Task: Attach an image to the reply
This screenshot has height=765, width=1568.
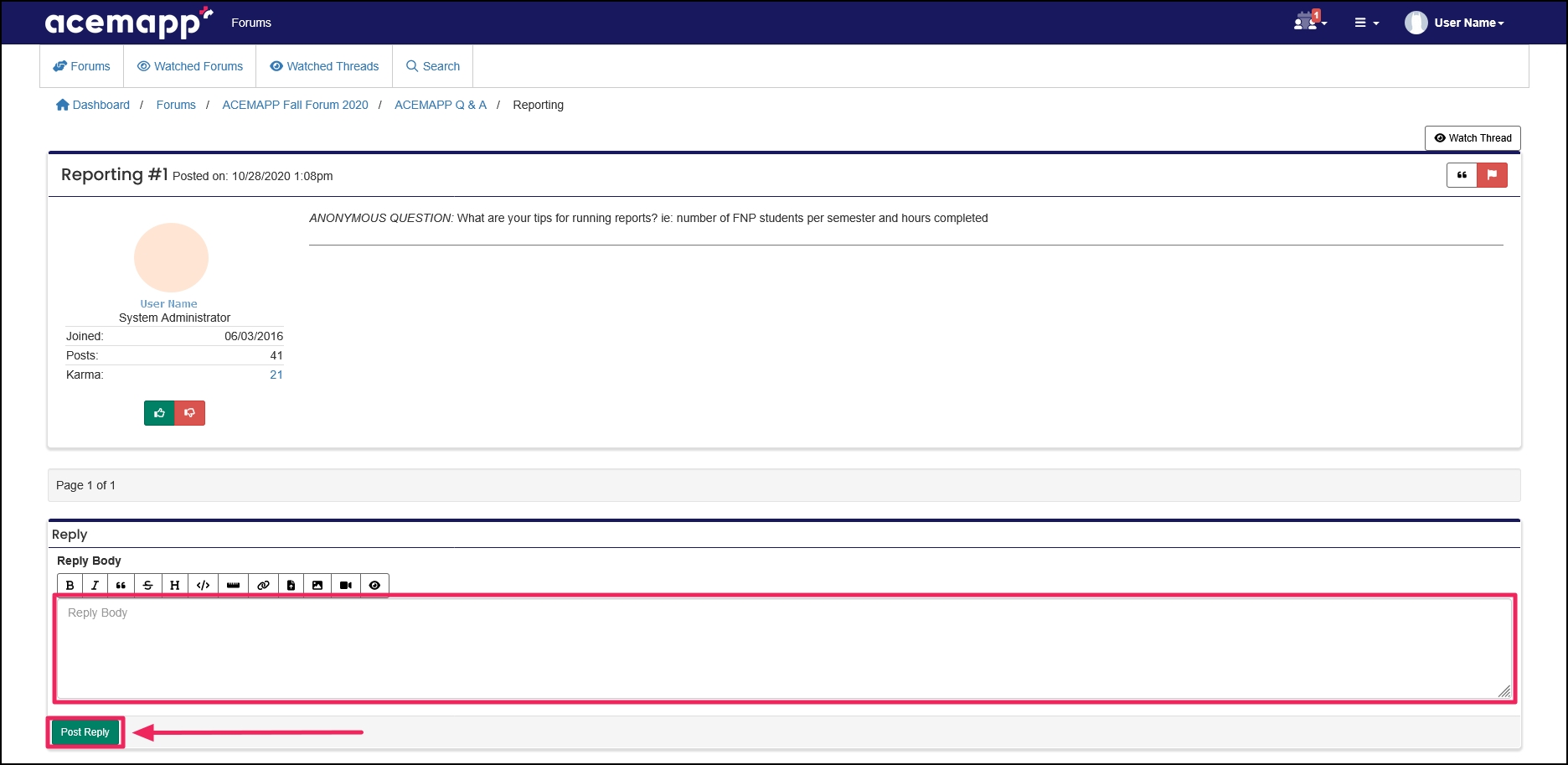Action: (317, 585)
